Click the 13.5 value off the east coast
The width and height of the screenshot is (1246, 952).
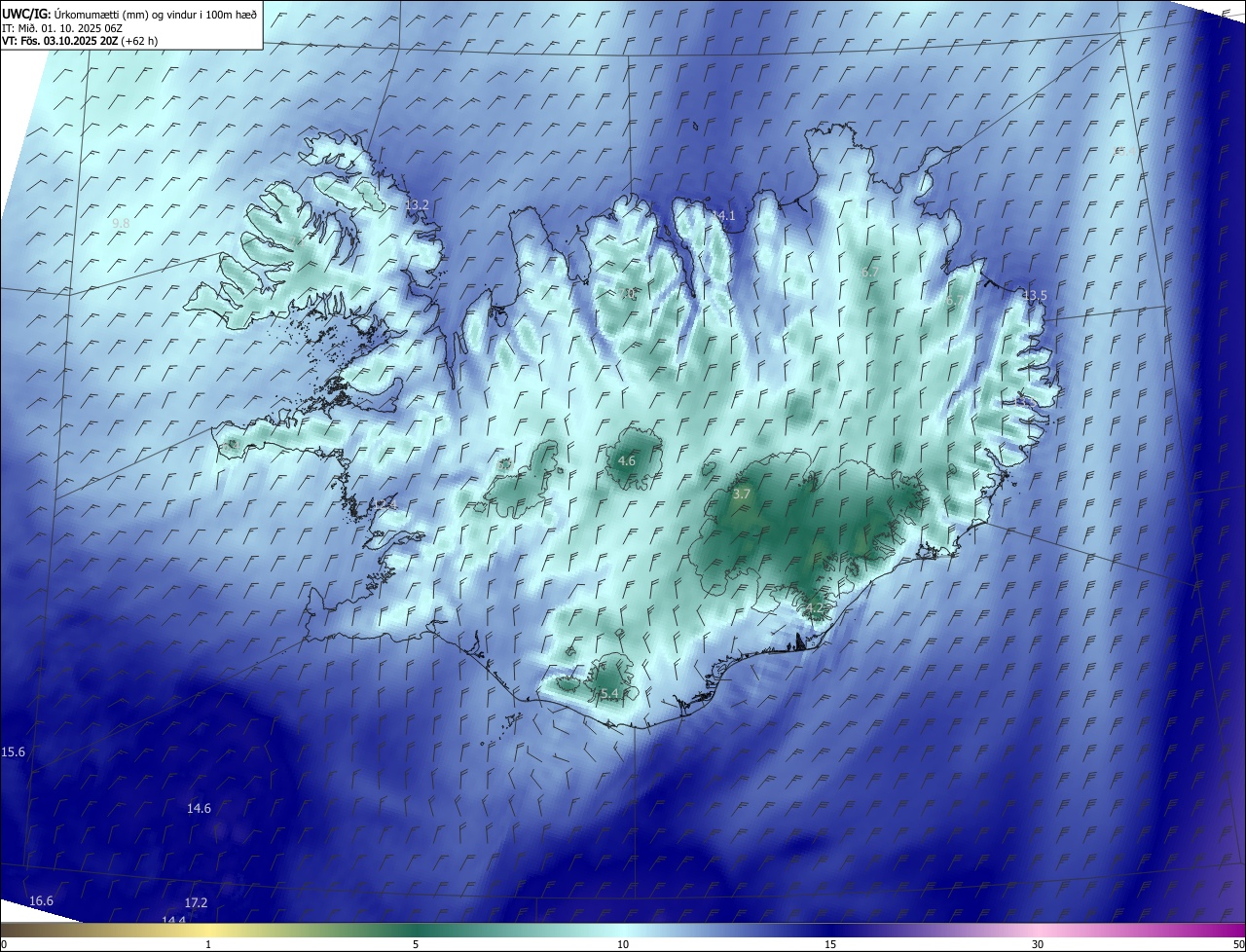(1035, 296)
